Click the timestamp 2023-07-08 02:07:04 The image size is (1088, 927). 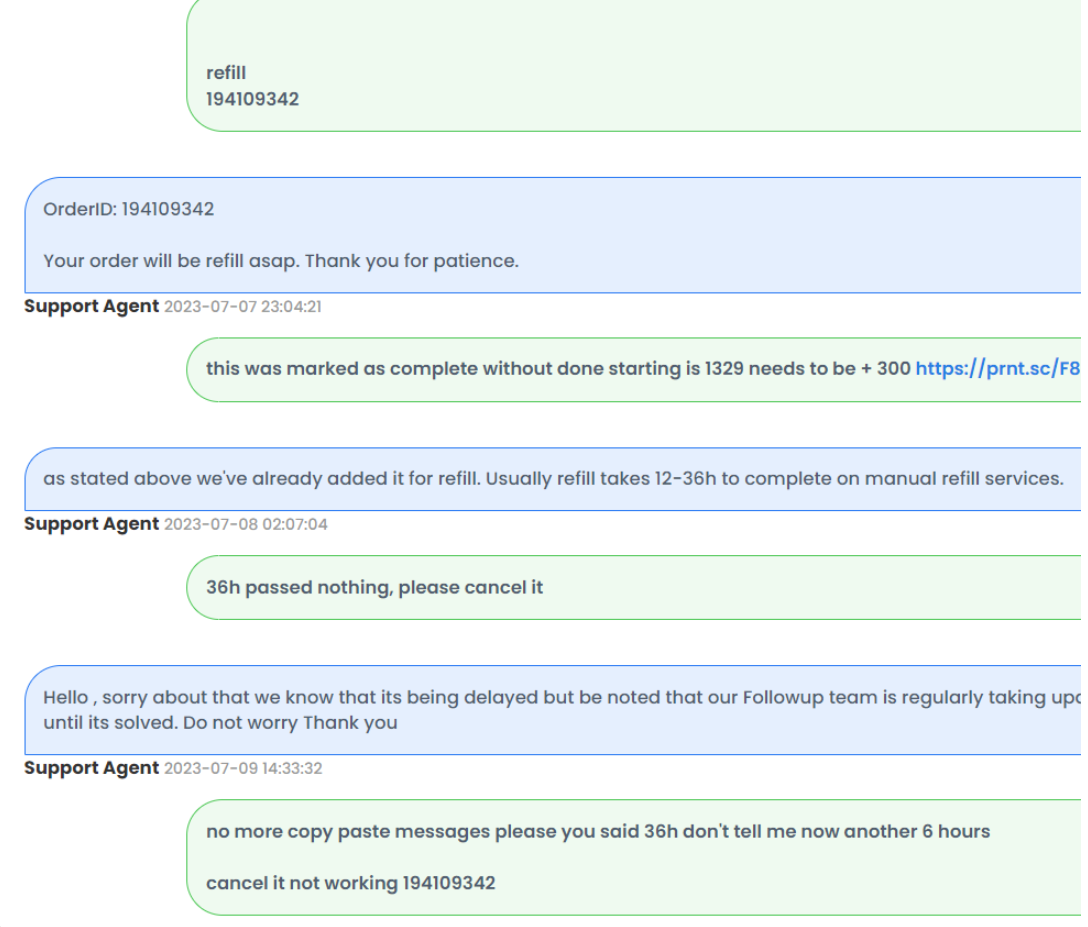[246, 525]
